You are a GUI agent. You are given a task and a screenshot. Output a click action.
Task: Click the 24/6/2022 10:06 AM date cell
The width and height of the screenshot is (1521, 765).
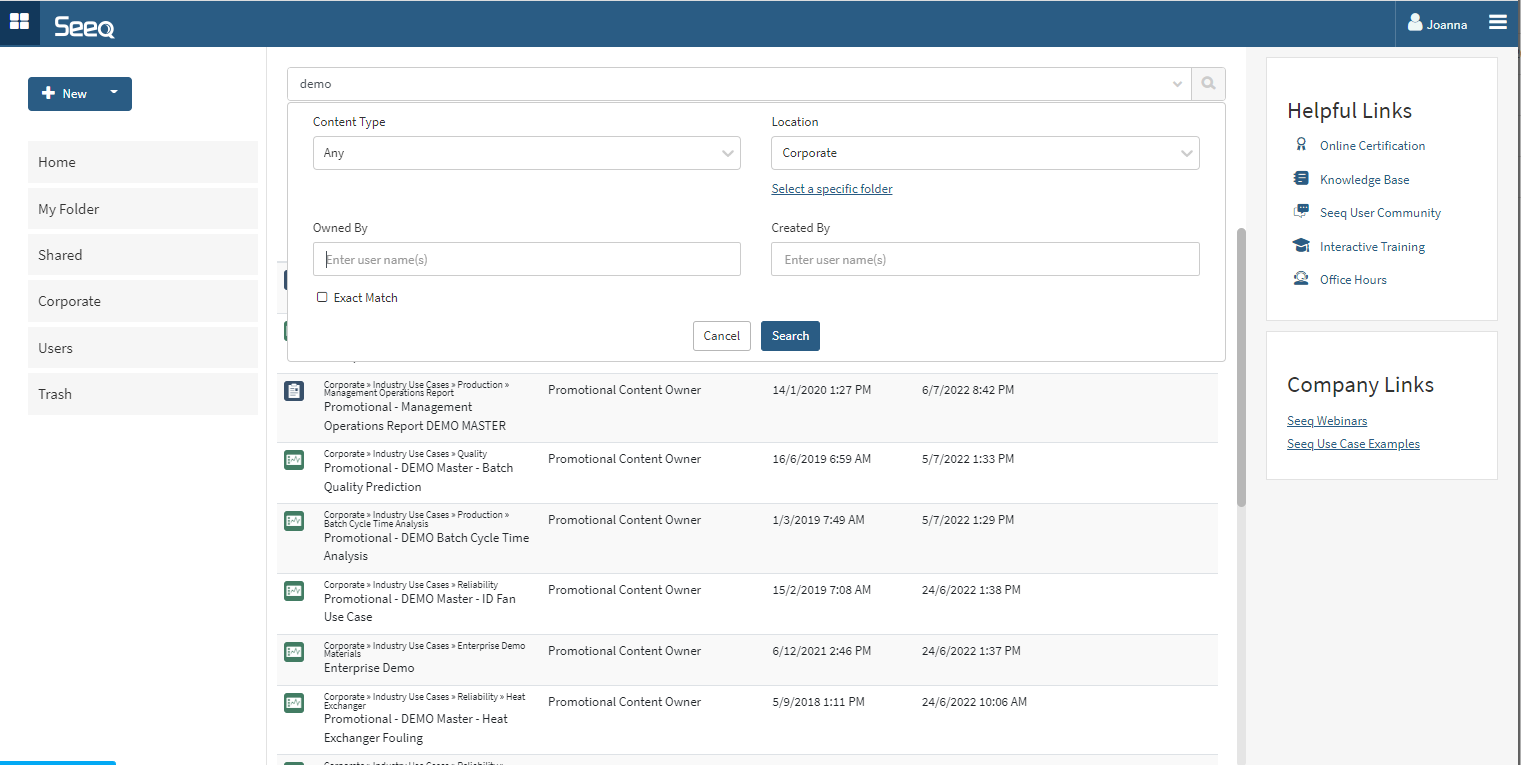coord(974,702)
